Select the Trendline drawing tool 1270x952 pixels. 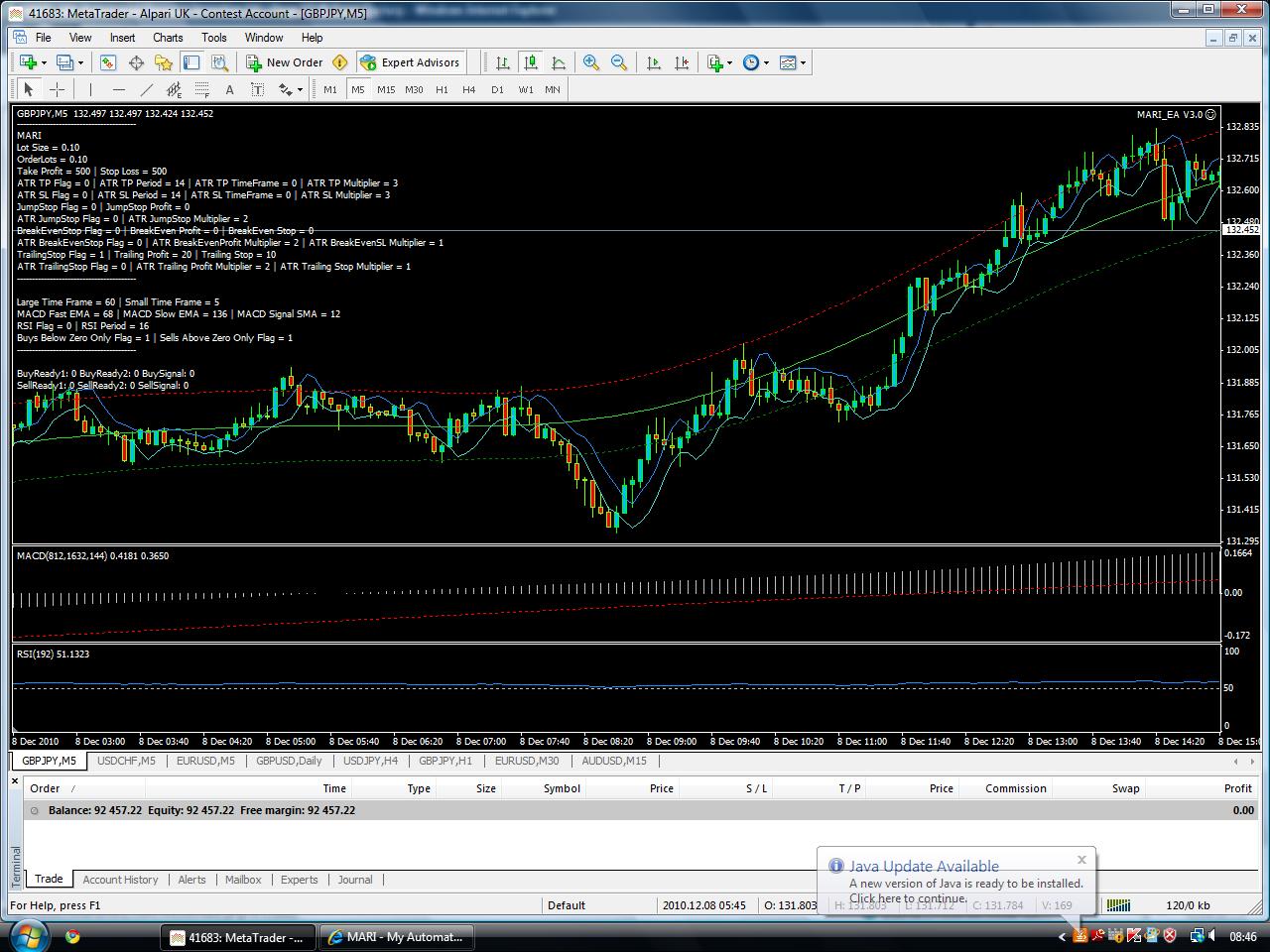coord(146,89)
